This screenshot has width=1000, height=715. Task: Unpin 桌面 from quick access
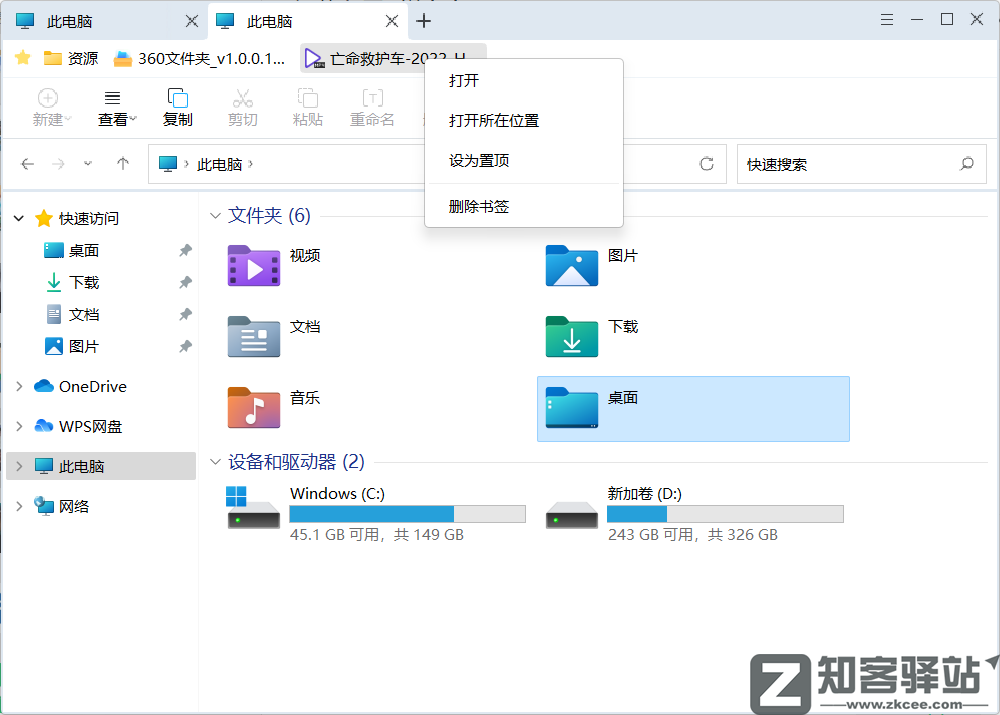[x=185, y=250]
